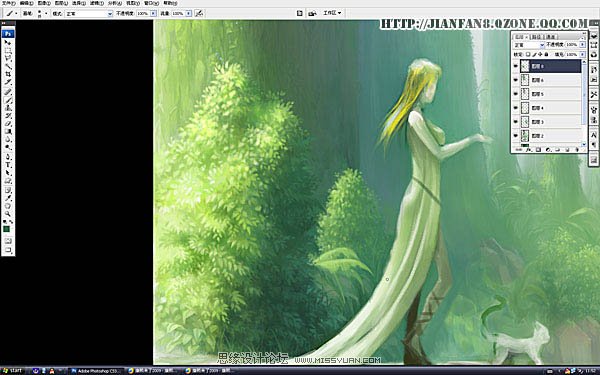Hide layer 3 with eye icon
The image size is (600, 375).
516,122
